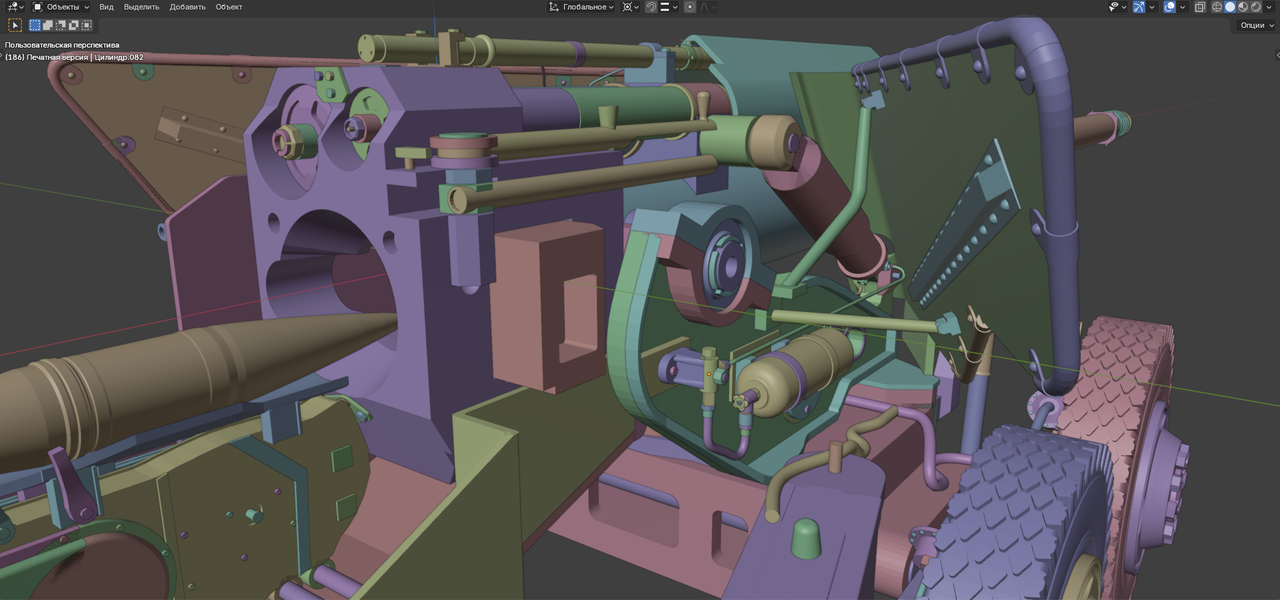1280x600 pixels.
Task: Choose the intersect selection mode icon
Action: click(86, 25)
